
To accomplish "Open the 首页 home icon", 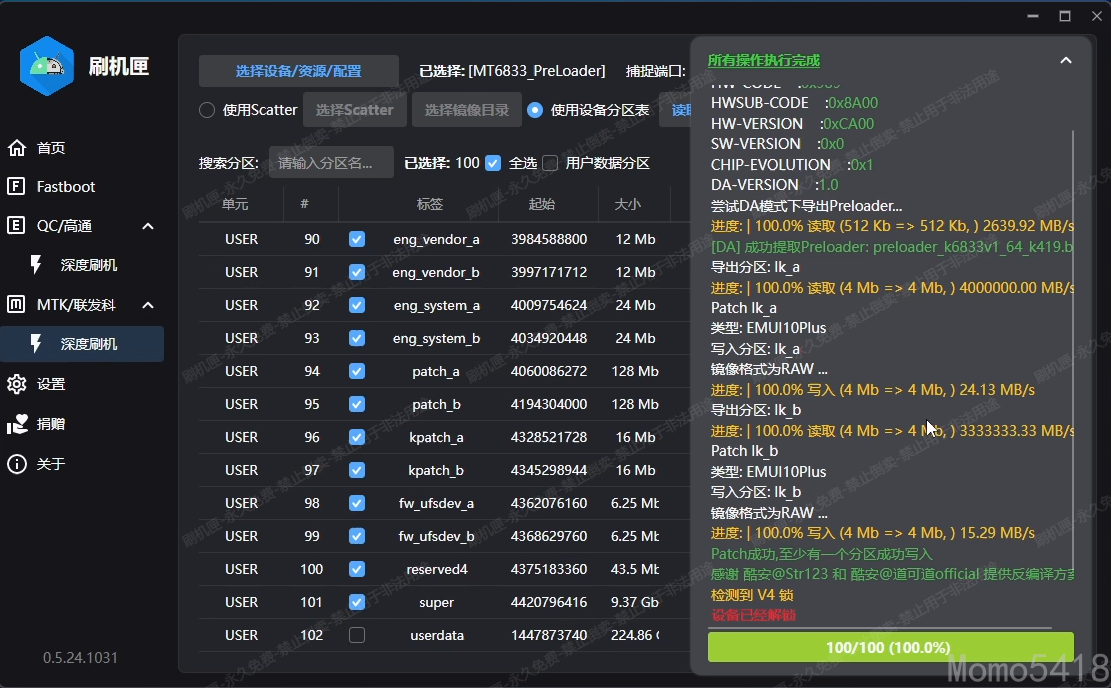I will [x=17, y=148].
